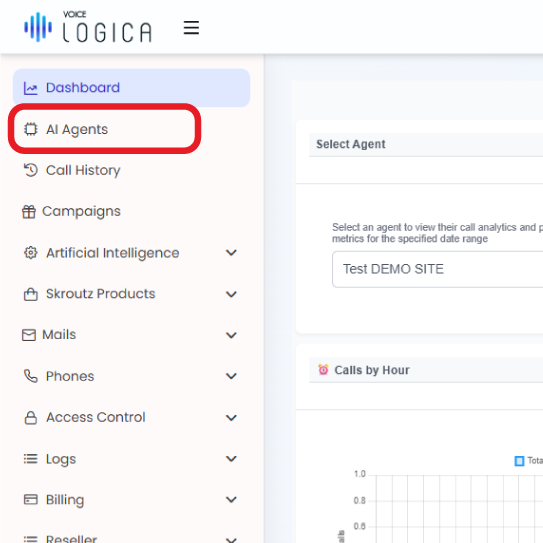Expand the Billing section chevron
The height and width of the screenshot is (543, 543).
[231, 499]
